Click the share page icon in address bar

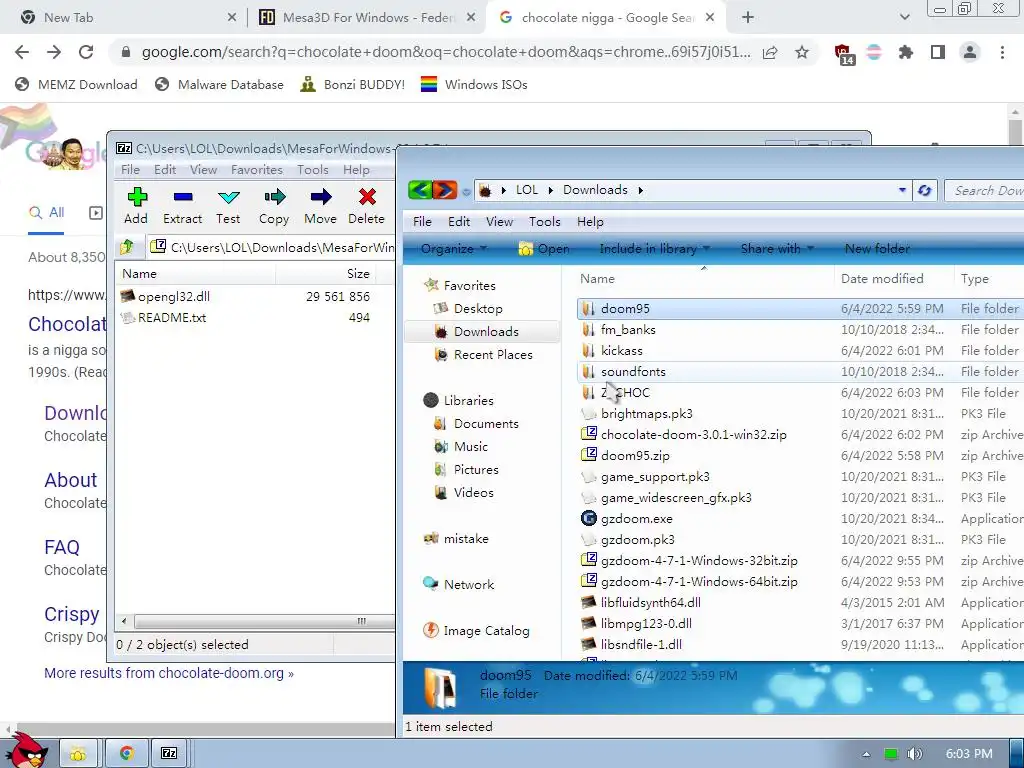770,52
